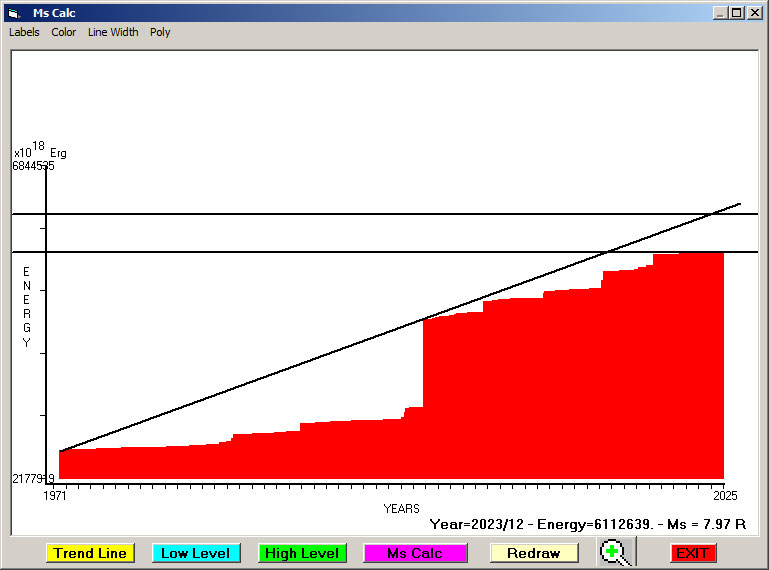Open the Line Width menu

tap(113, 32)
